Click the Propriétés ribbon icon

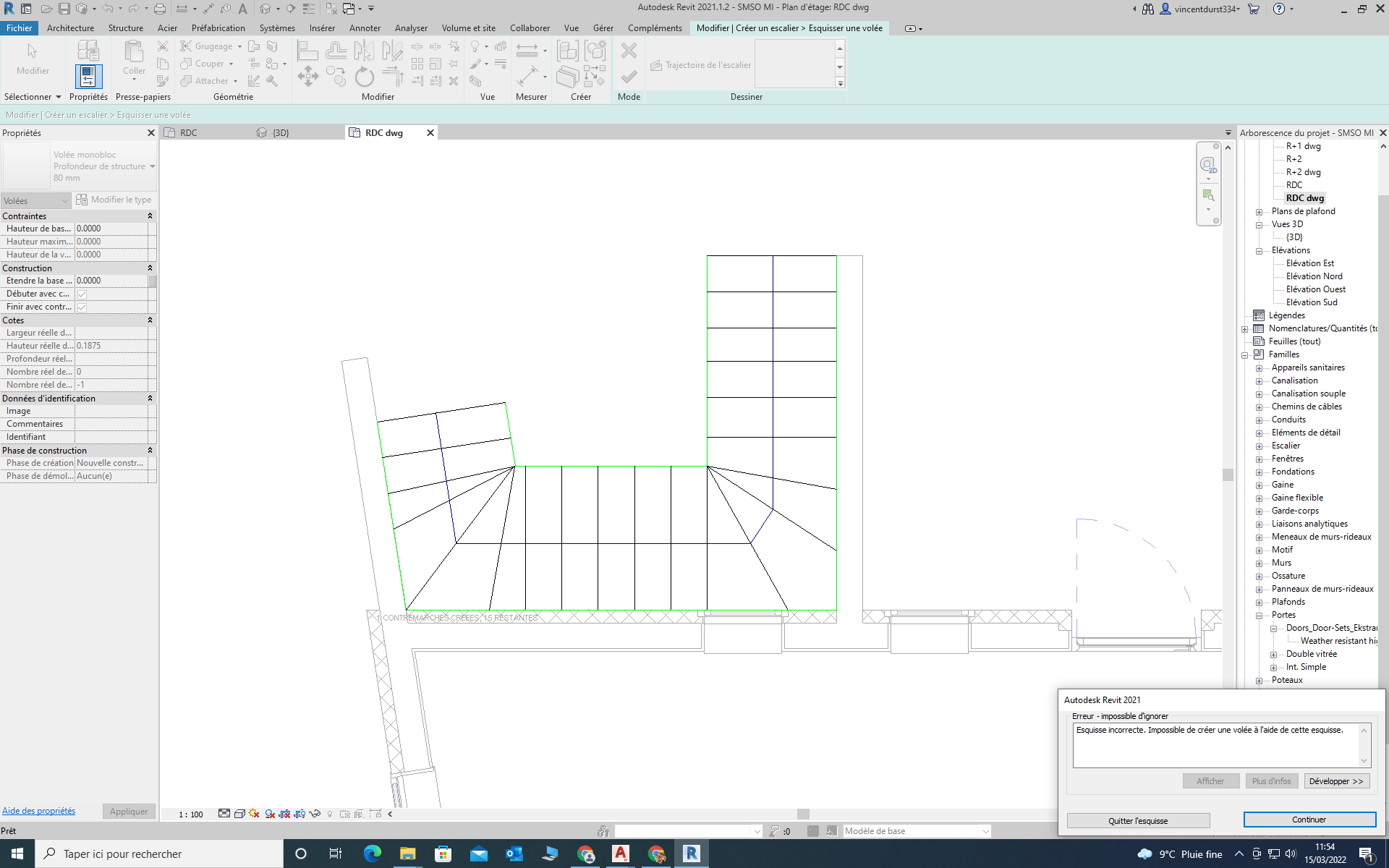tap(88, 76)
